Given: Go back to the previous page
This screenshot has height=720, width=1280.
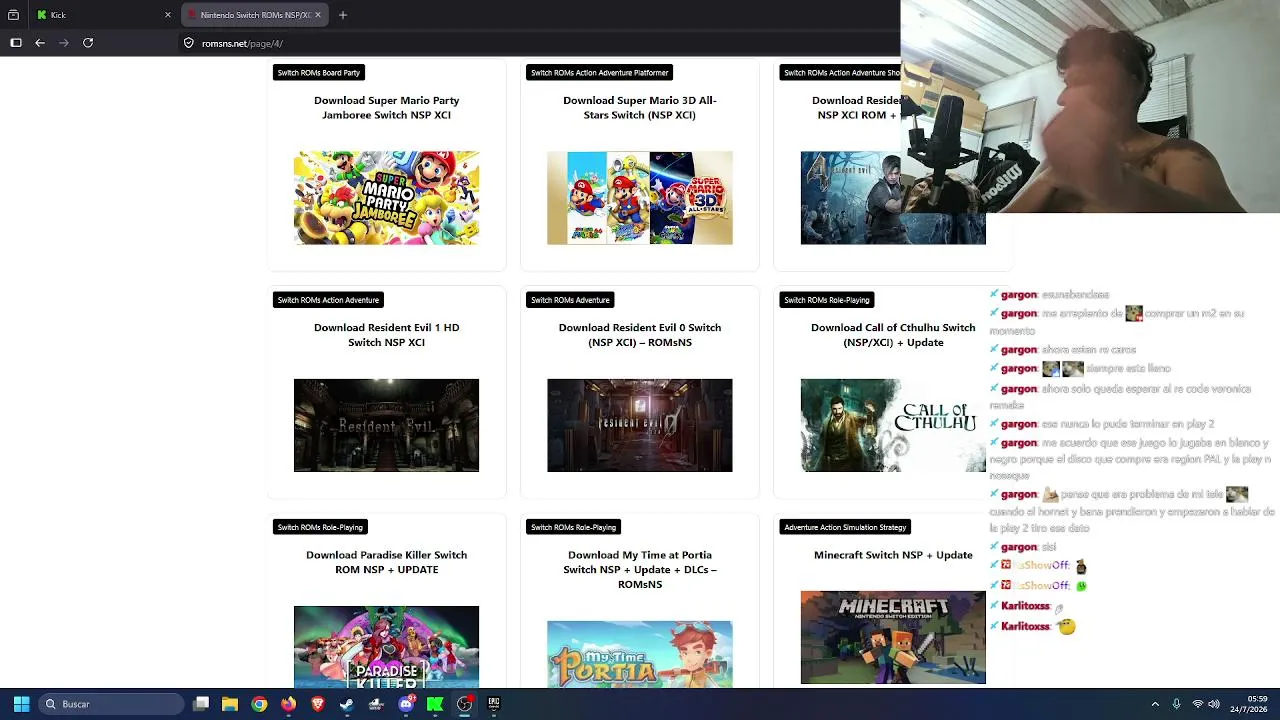Looking at the screenshot, I should tap(40, 43).
